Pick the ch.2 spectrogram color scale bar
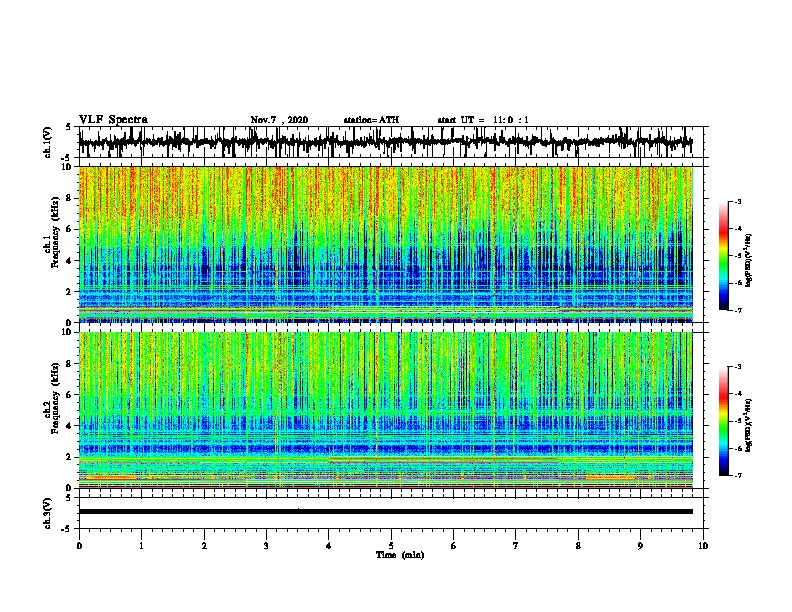Screen dimensions: 792x612 723,421
